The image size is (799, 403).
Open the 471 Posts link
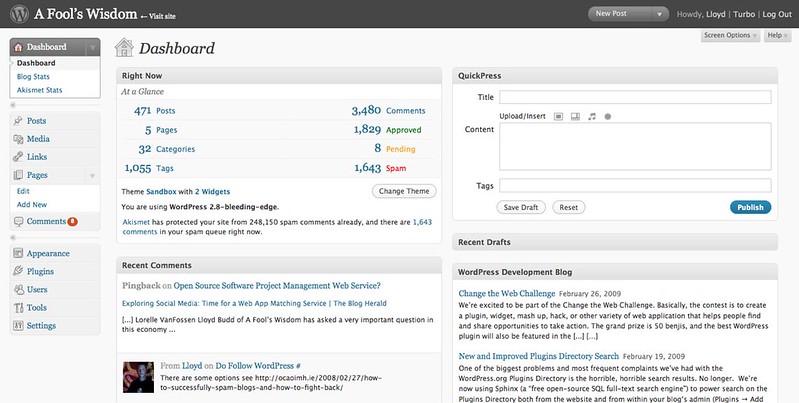[154, 111]
